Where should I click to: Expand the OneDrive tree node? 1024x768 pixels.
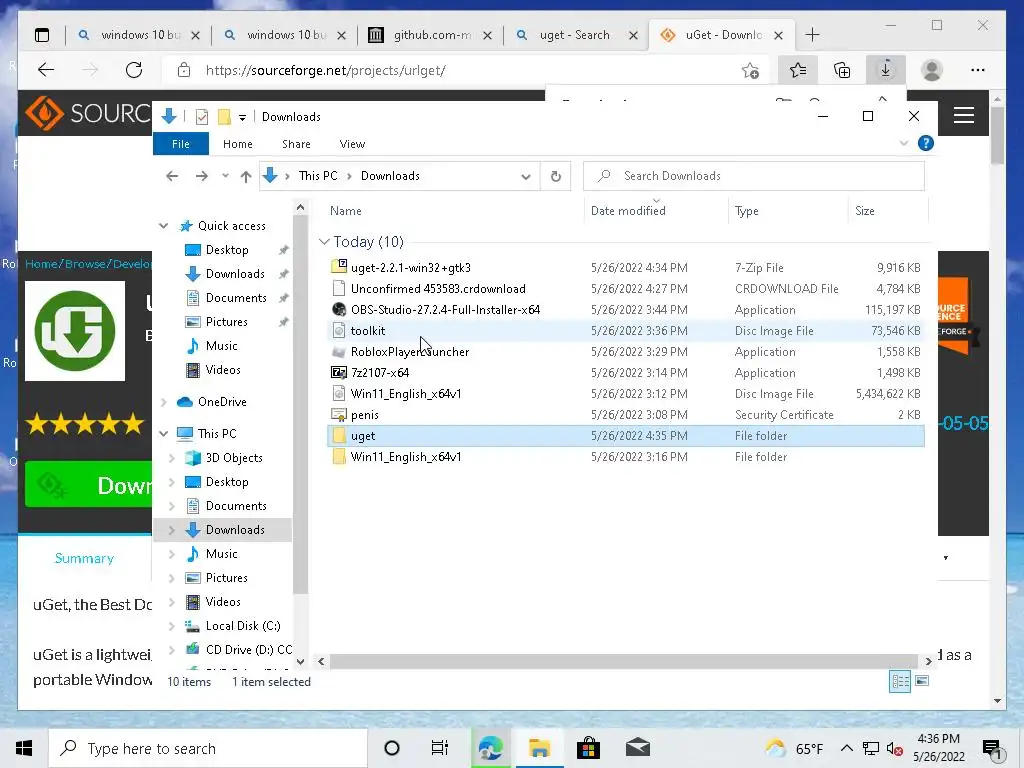tap(163, 402)
